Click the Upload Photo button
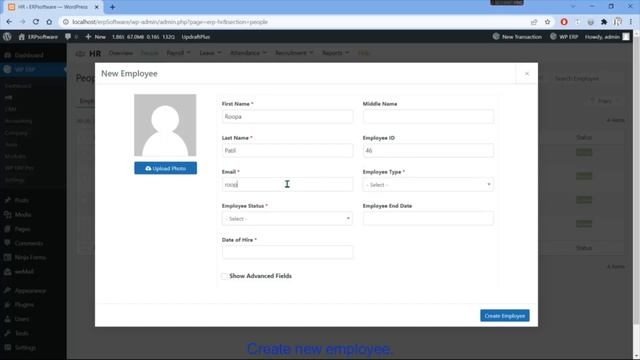 (x=165, y=168)
